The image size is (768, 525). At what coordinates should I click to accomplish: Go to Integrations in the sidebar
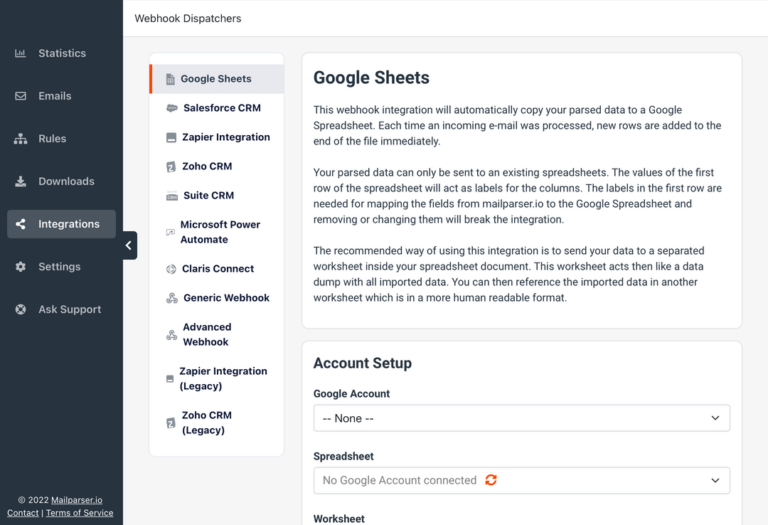coord(61,224)
